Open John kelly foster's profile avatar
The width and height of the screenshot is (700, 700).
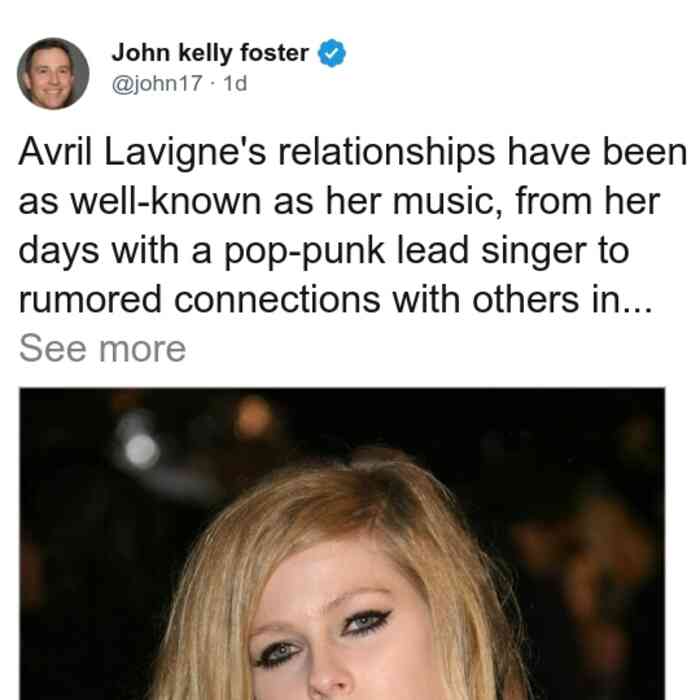pyautogui.click(x=53, y=74)
